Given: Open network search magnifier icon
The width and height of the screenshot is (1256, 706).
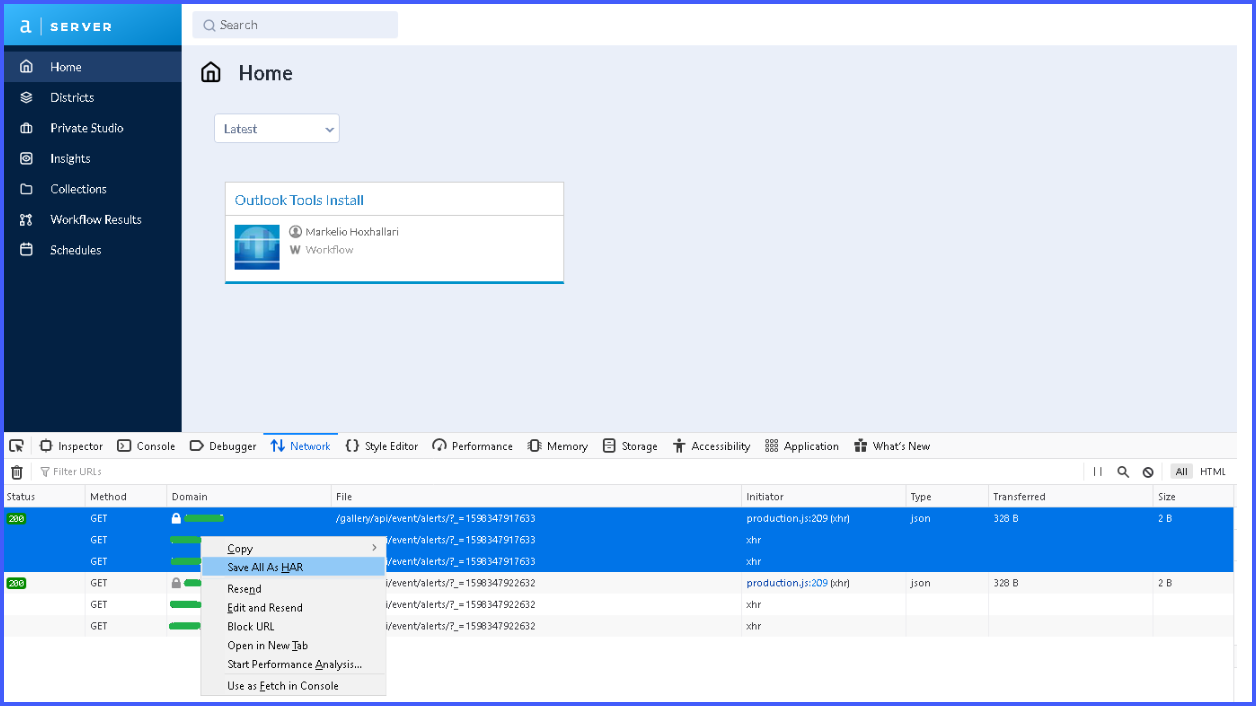Looking at the screenshot, I should pyautogui.click(x=1123, y=472).
